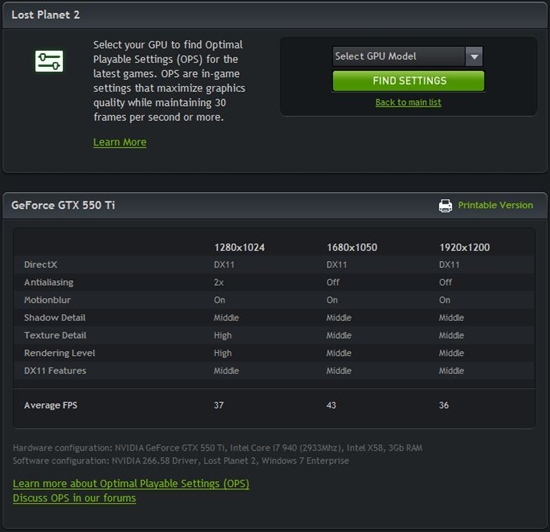Open Discuss OPS in our forums link
Screen dimensions: 550x532
(74, 498)
